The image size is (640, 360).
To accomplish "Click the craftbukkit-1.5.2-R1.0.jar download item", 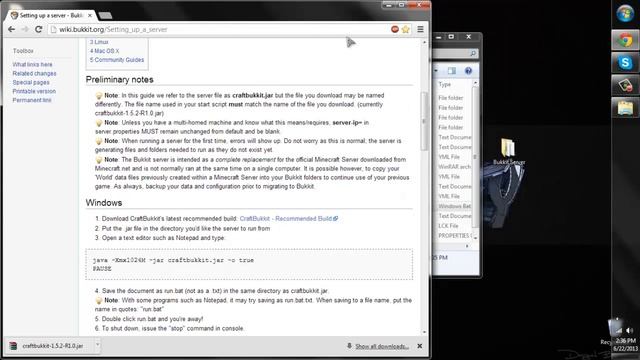I will click(x=48, y=346).
